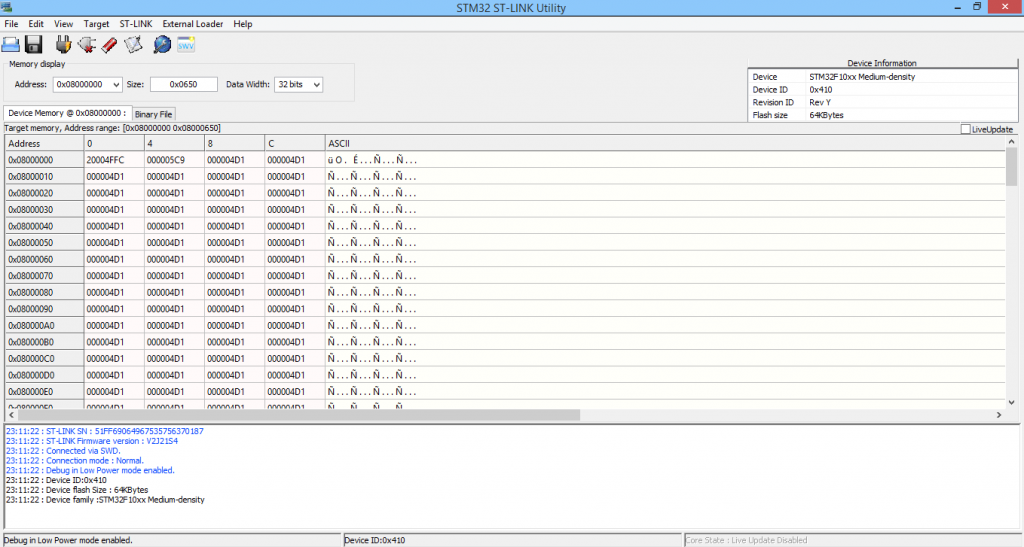Select cell 20004FFC in first row

pos(114,160)
